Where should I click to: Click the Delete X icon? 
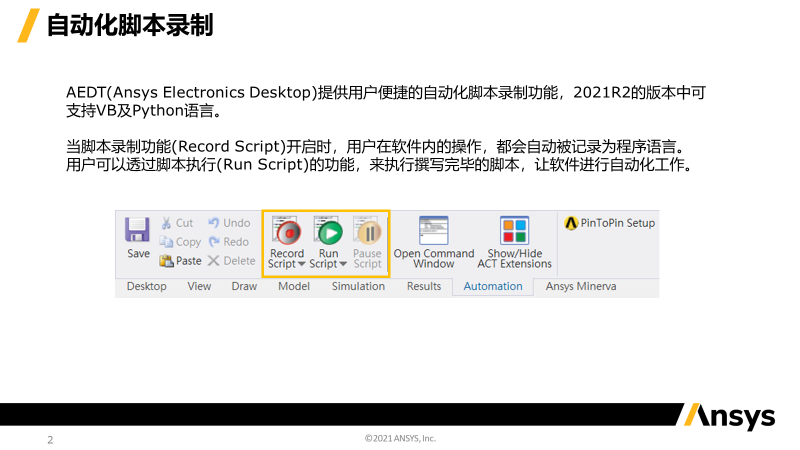point(214,261)
